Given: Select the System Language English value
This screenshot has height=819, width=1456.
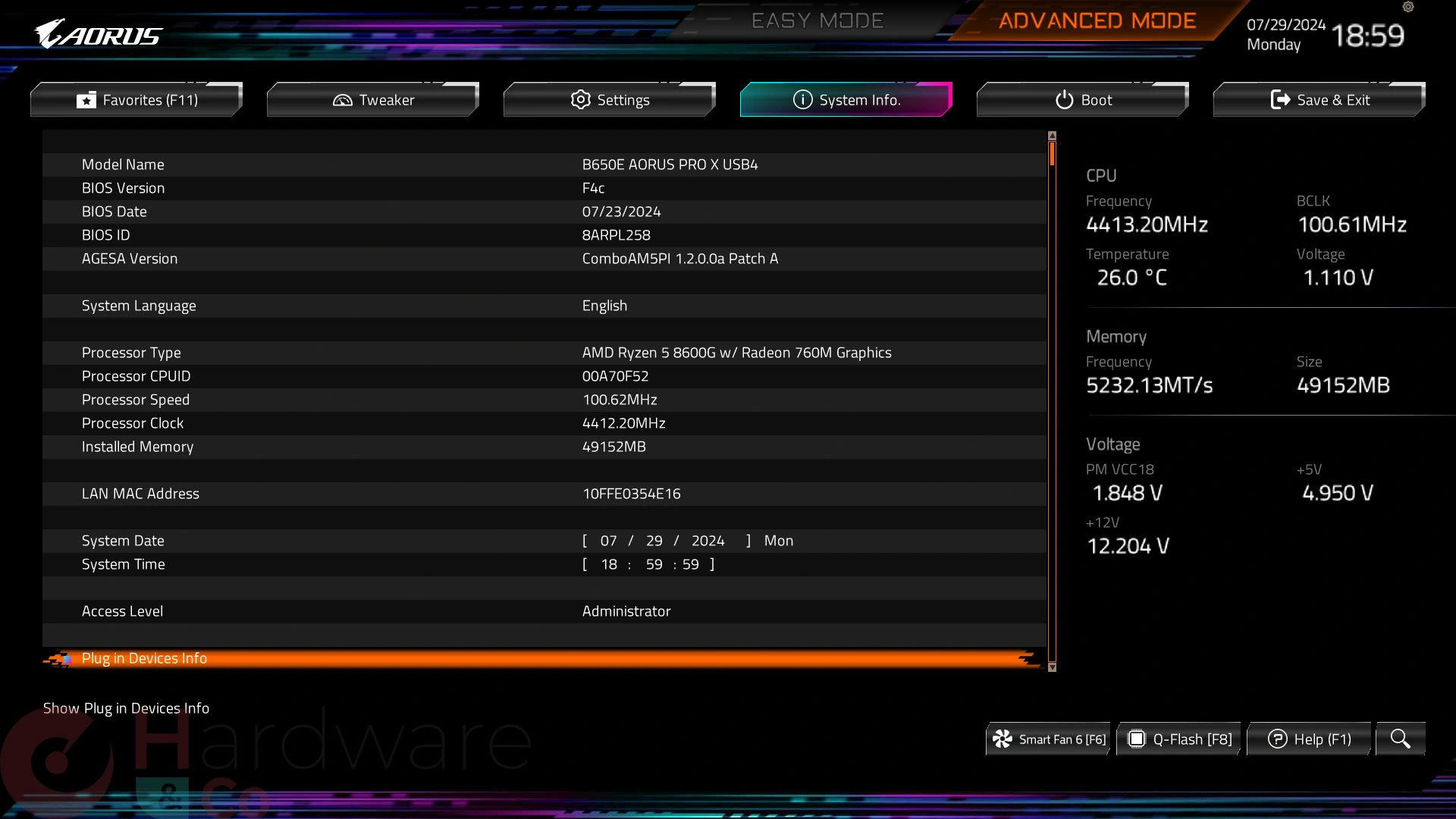Looking at the screenshot, I should (x=604, y=306).
